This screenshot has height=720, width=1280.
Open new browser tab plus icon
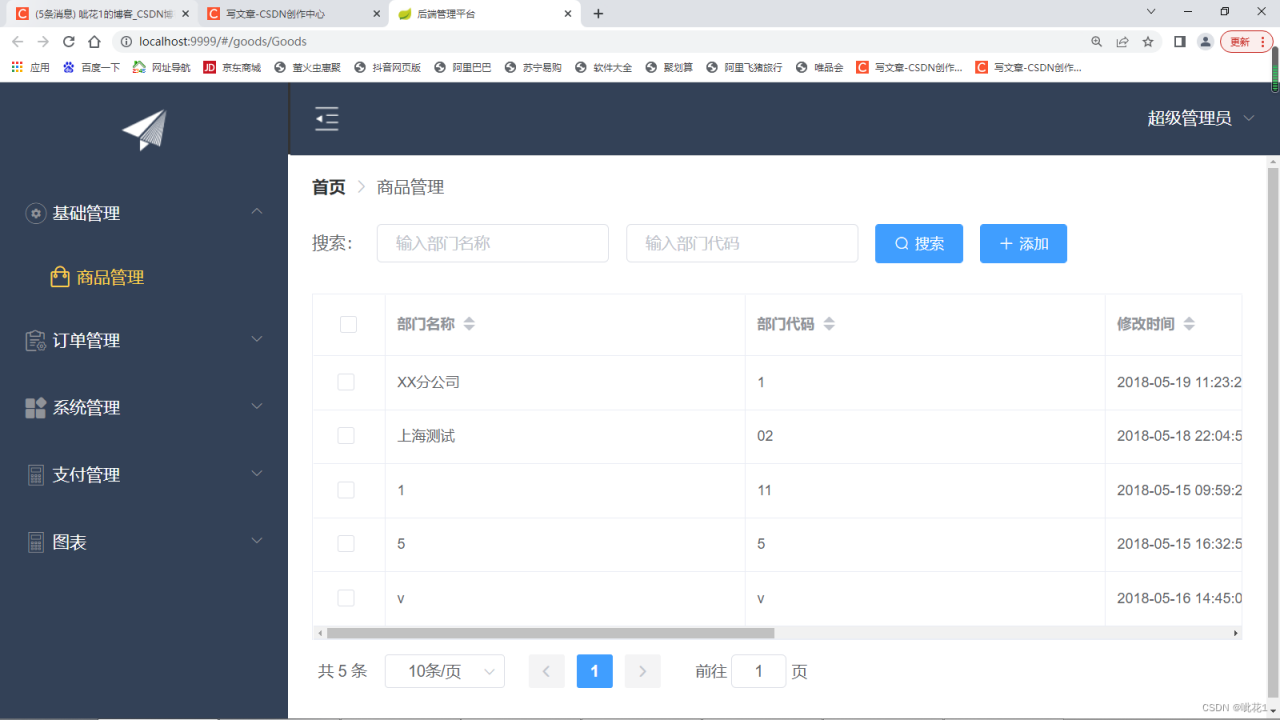(598, 14)
